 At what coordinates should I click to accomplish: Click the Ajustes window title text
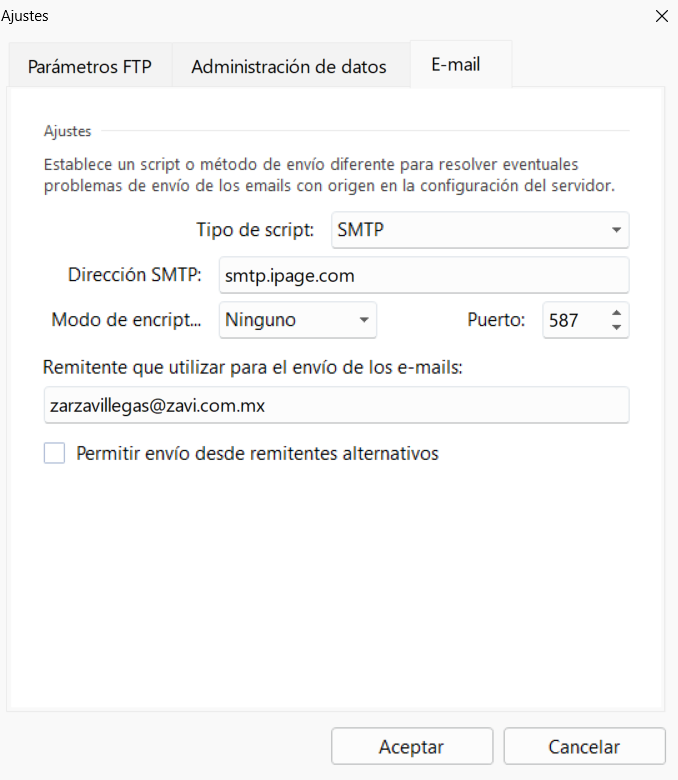(24, 16)
